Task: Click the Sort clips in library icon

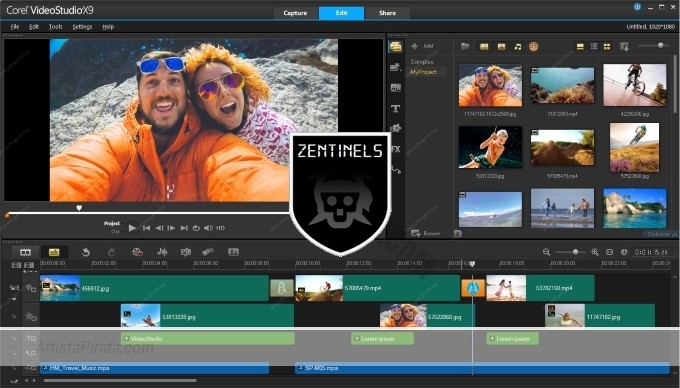Action: (x=624, y=46)
